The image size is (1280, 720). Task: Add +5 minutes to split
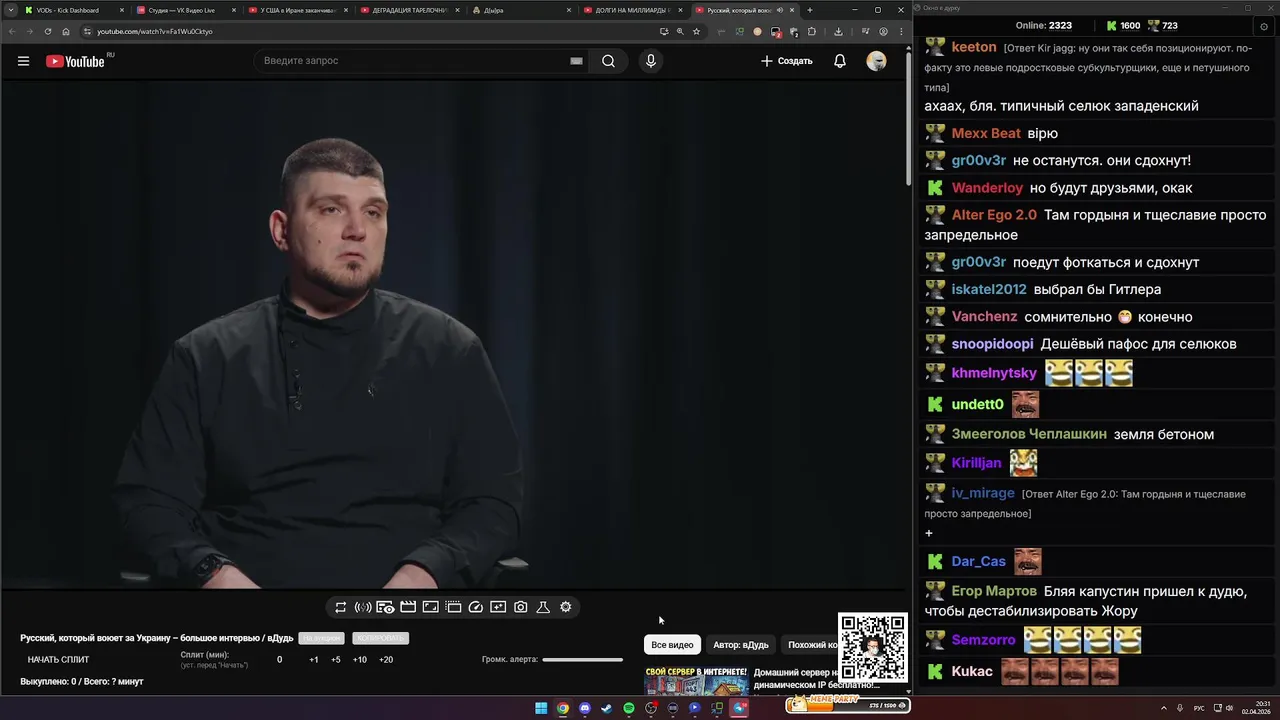coord(336,660)
